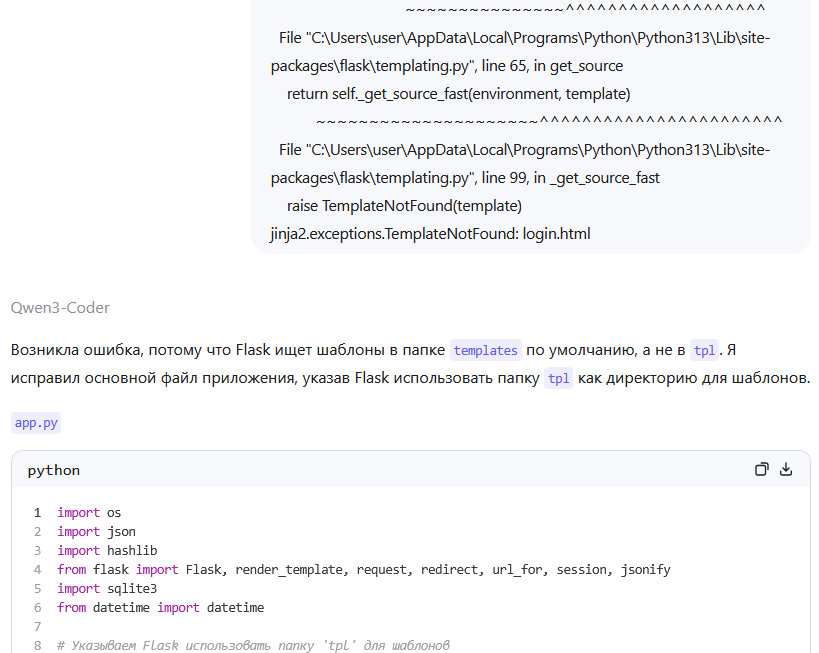Viewport: 819px width, 653px height.
Task: Click the app.py file name chip
Action: 36,423
